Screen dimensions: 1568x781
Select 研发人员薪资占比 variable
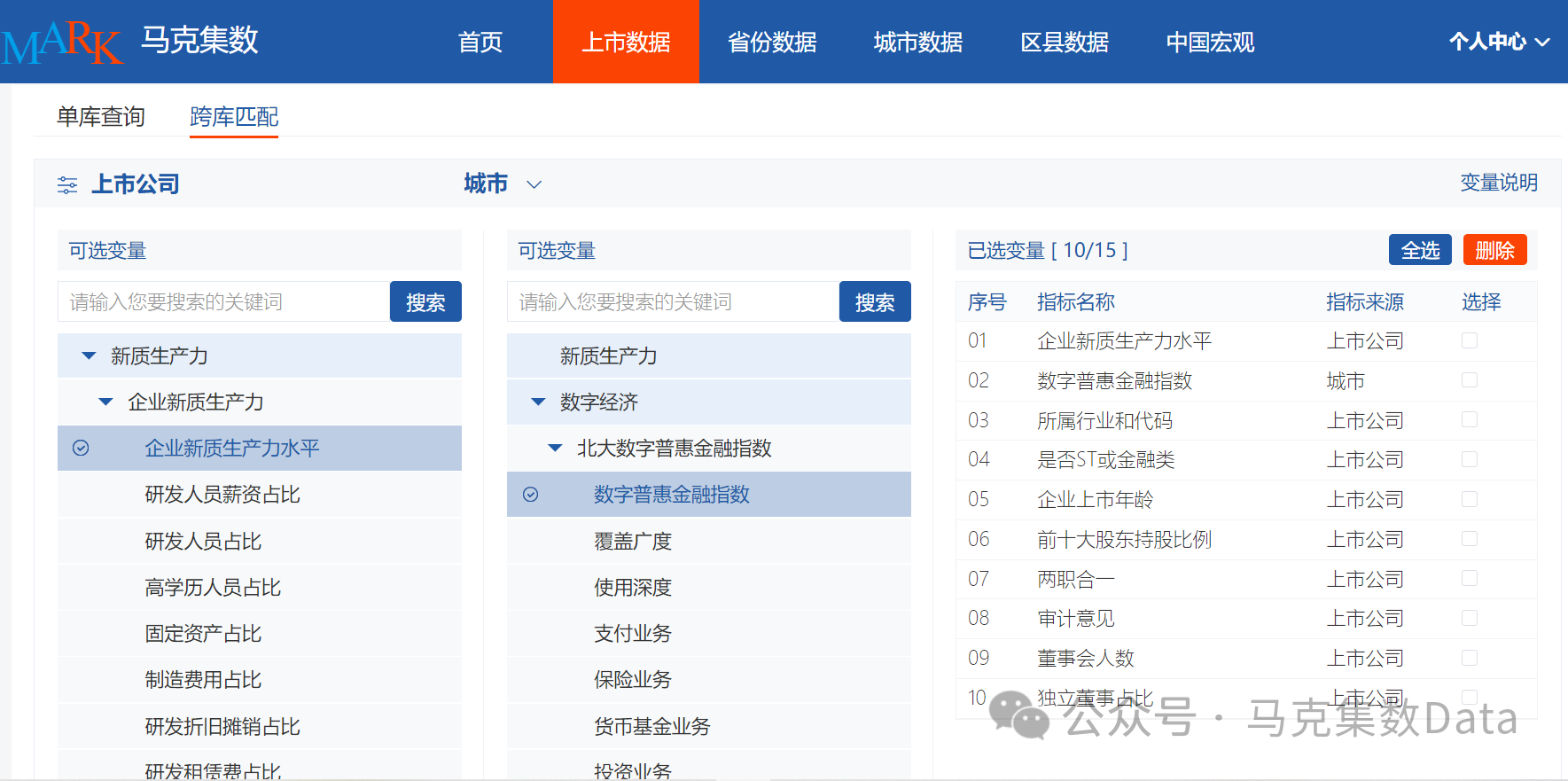click(x=259, y=495)
